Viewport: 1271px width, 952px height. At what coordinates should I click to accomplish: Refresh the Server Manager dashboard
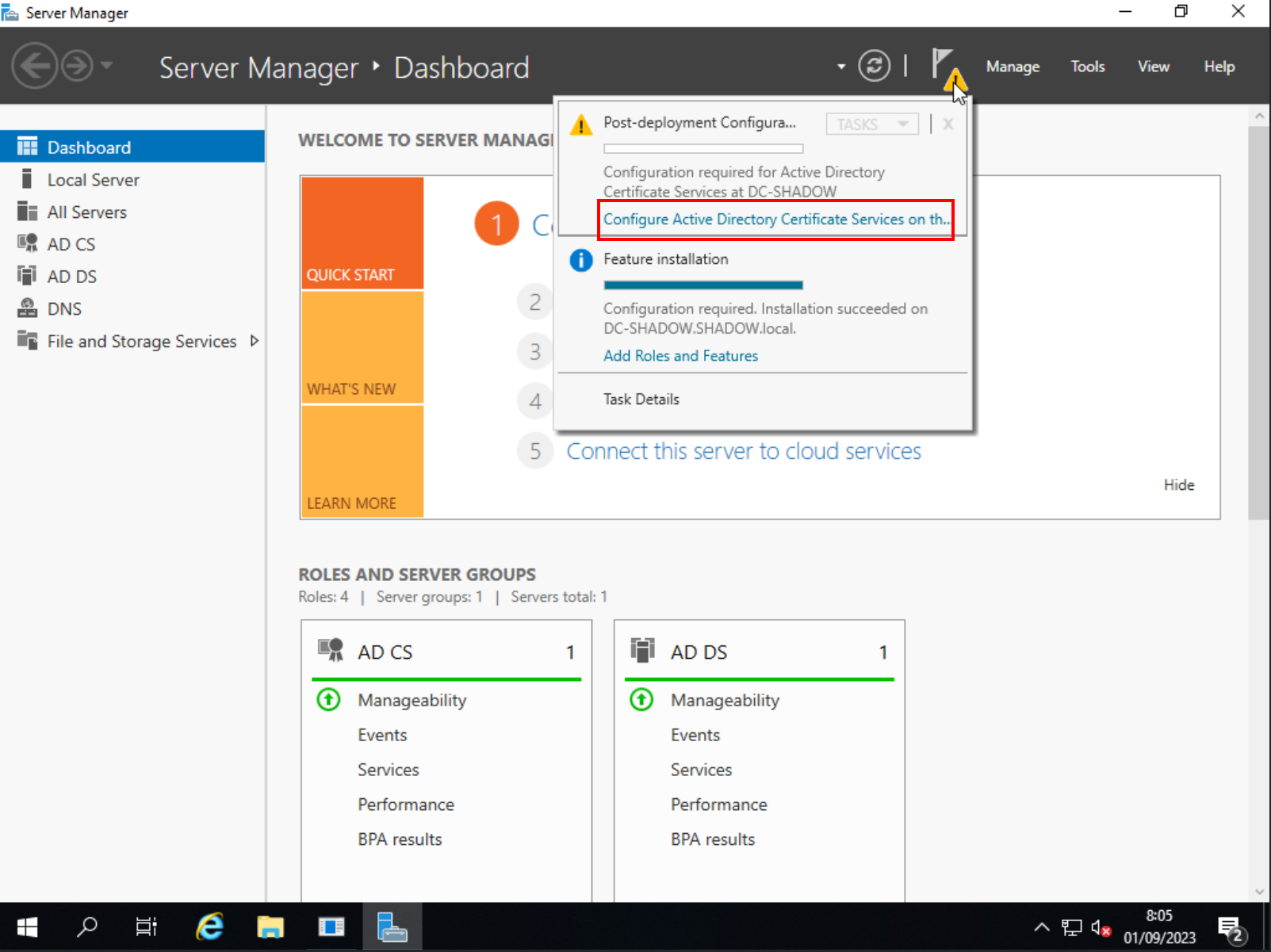(x=874, y=66)
